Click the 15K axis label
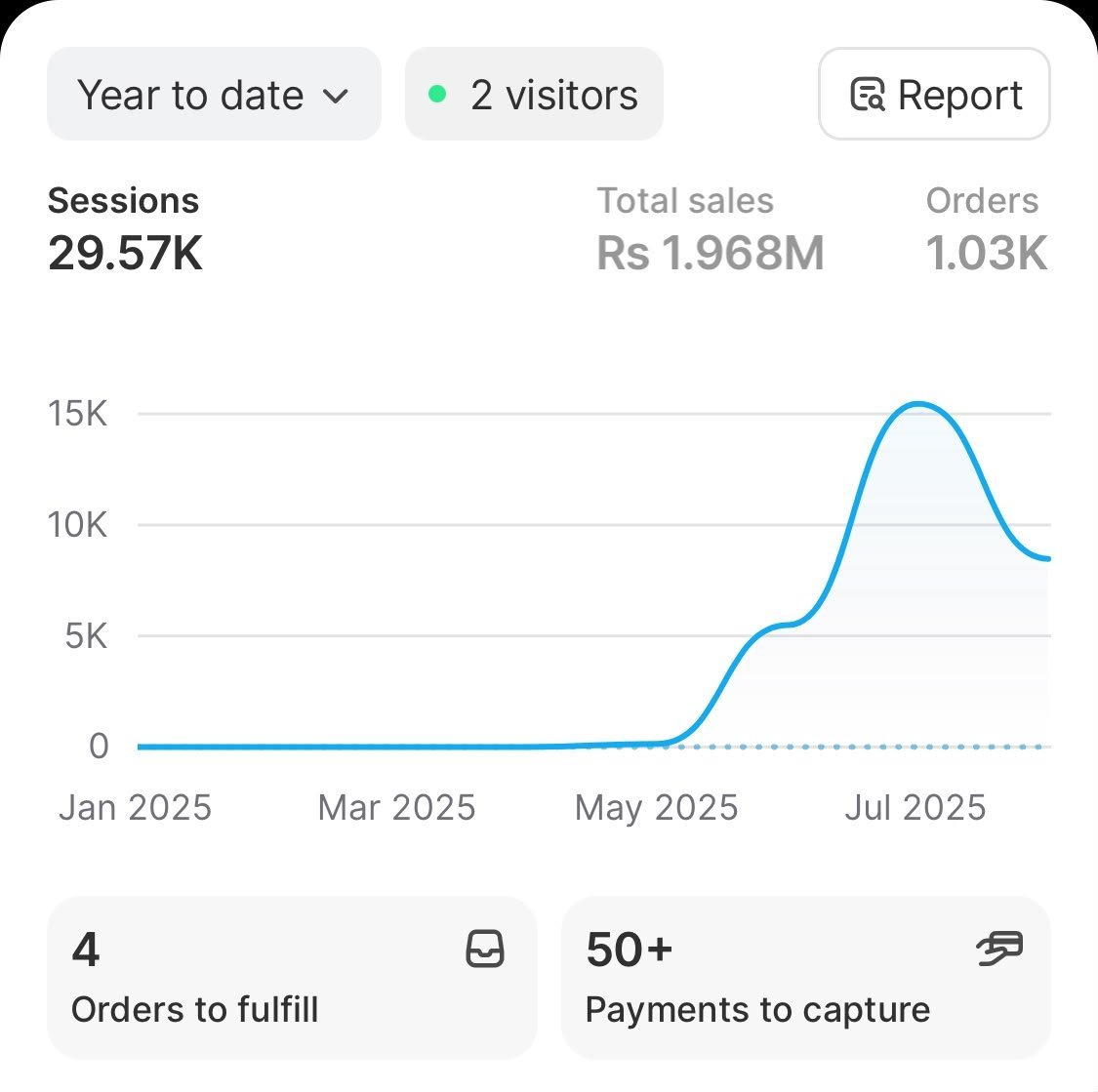This screenshot has height=1092, width=1098. (77, 414)
